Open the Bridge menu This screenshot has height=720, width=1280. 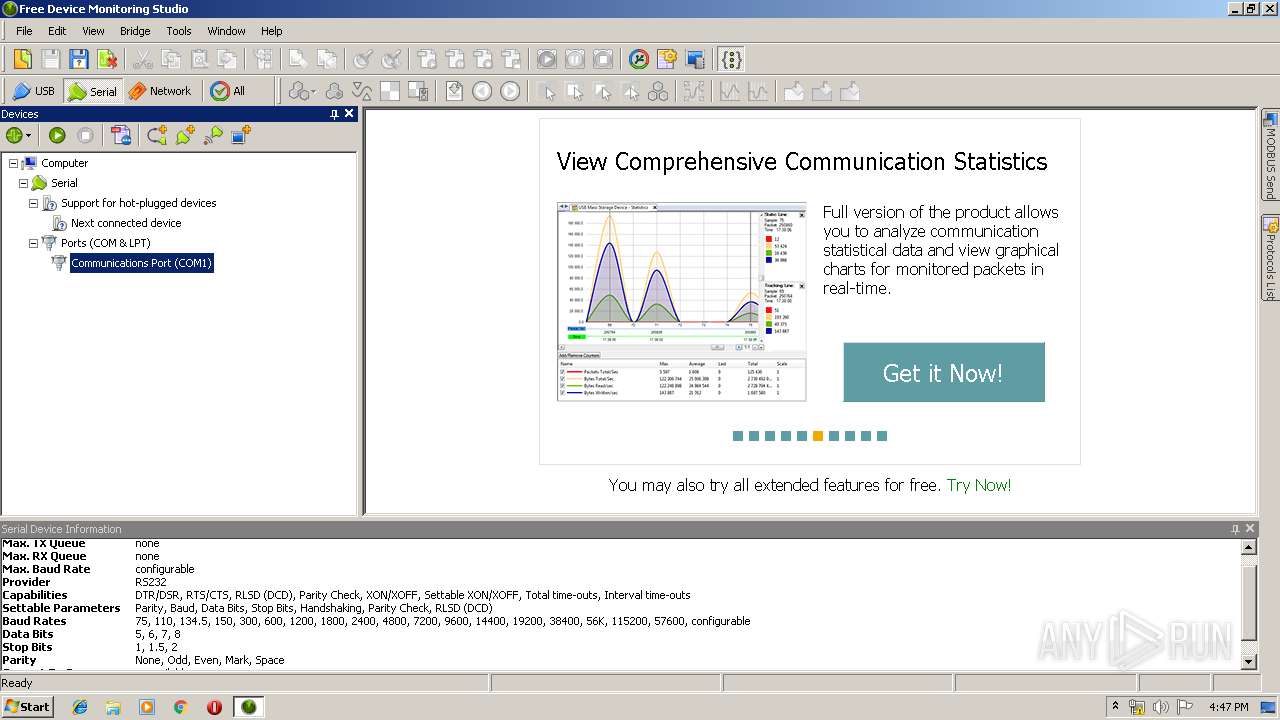click(135, 31)
